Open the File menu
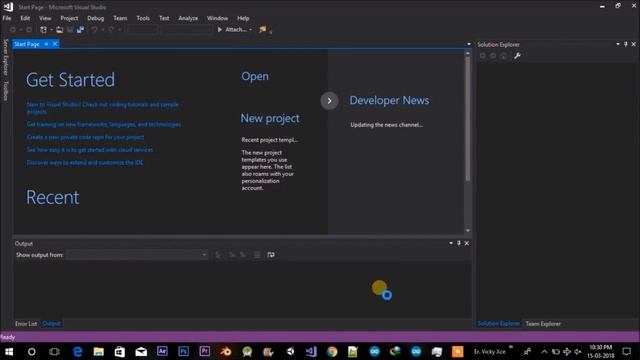The image size is (640, 360). tap(7, 18)
